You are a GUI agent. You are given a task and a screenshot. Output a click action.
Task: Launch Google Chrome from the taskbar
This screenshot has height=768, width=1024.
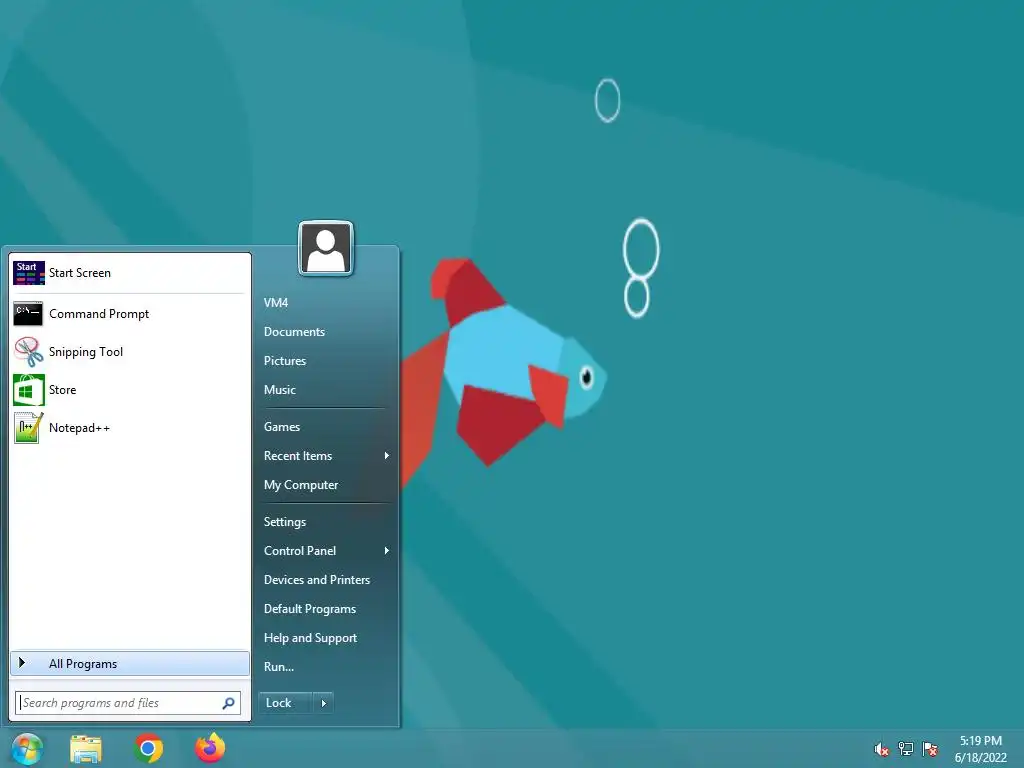tap(148, 748)
